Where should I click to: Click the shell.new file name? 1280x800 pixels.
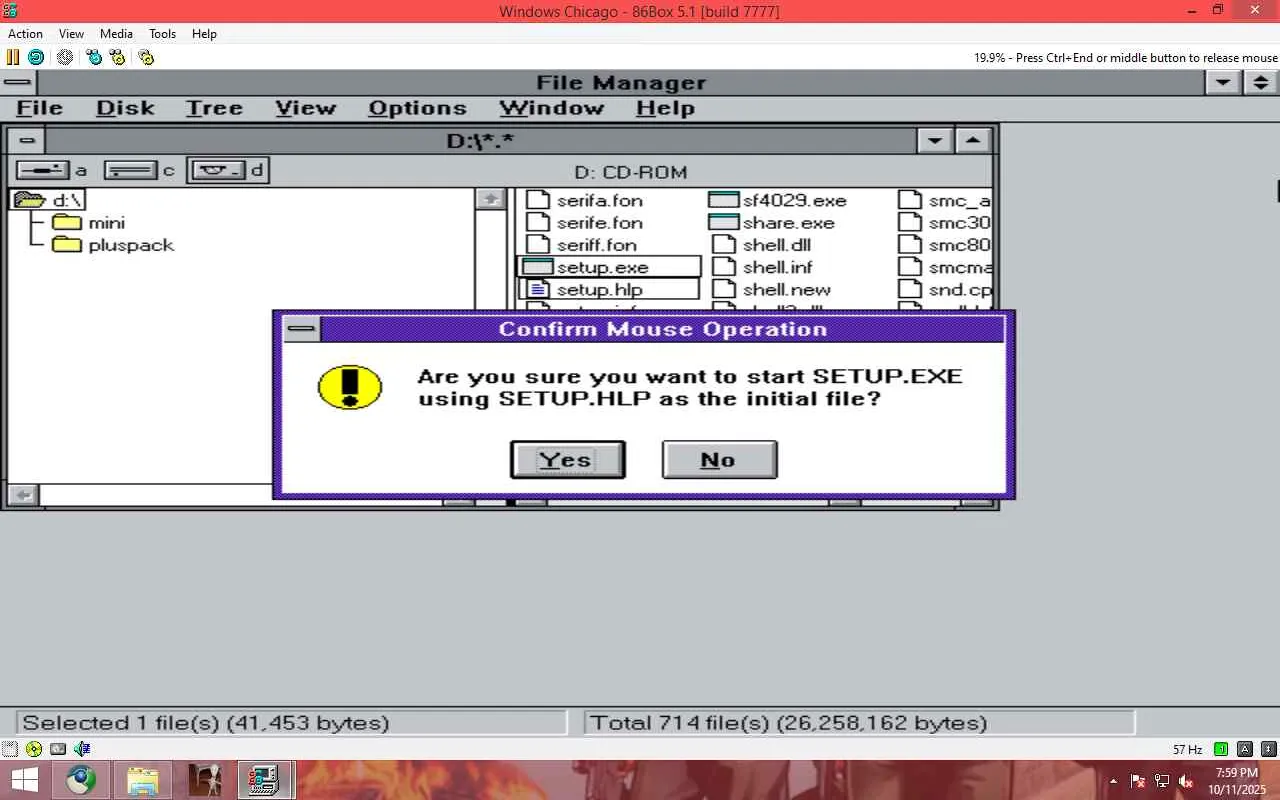pos(787,290)
